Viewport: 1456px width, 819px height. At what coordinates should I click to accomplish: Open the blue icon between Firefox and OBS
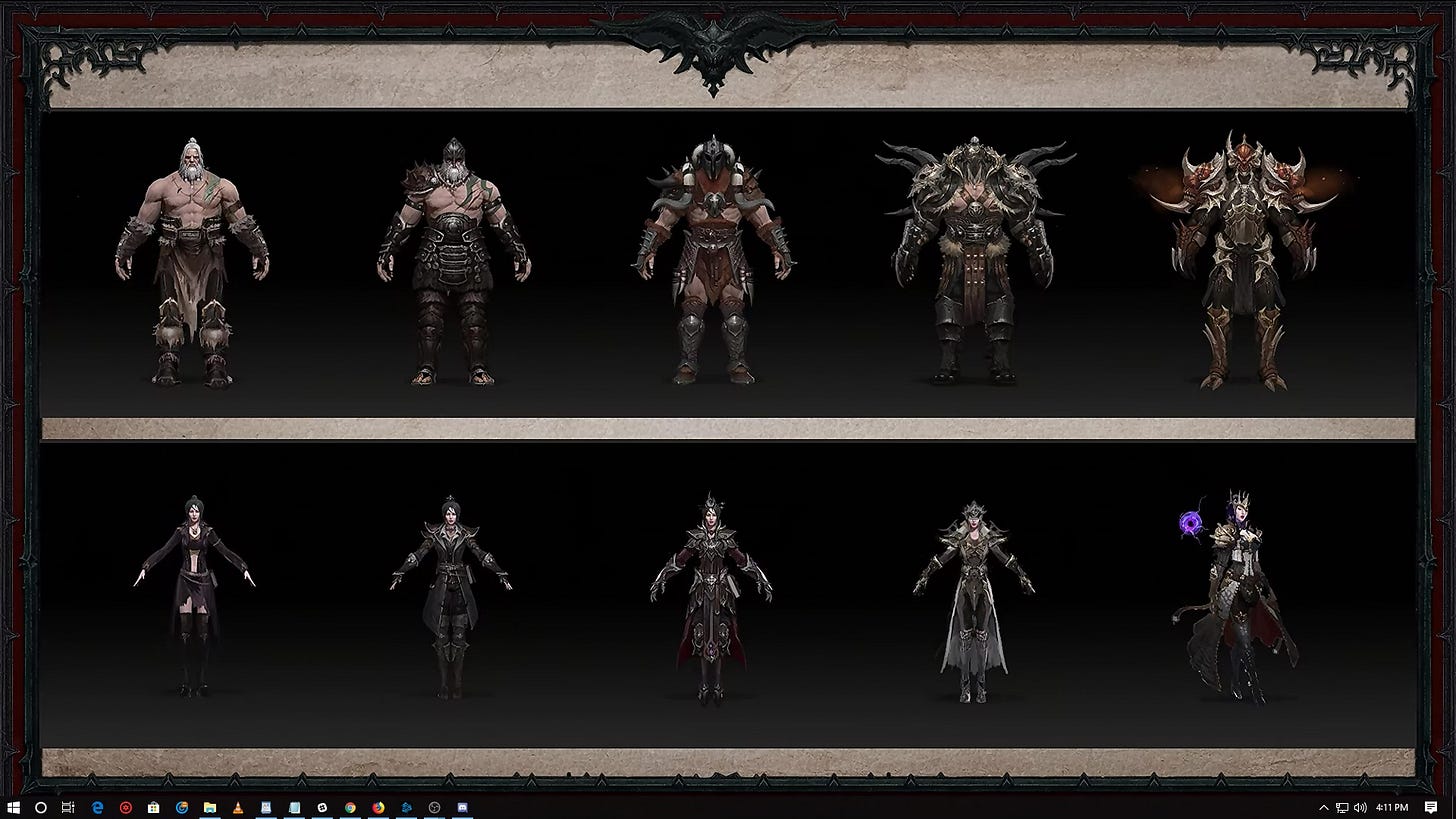[x=406, y=807]
